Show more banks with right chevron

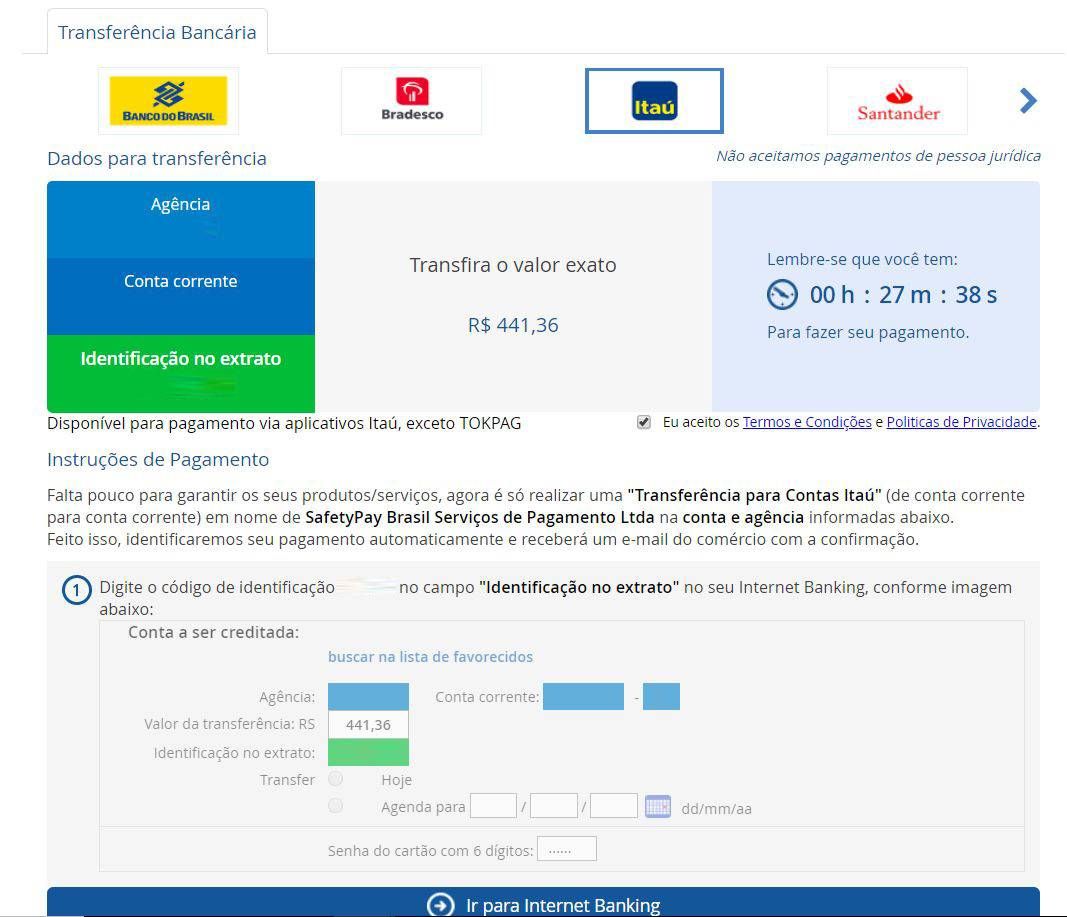pyautogui.click(x=1028, y=101)
